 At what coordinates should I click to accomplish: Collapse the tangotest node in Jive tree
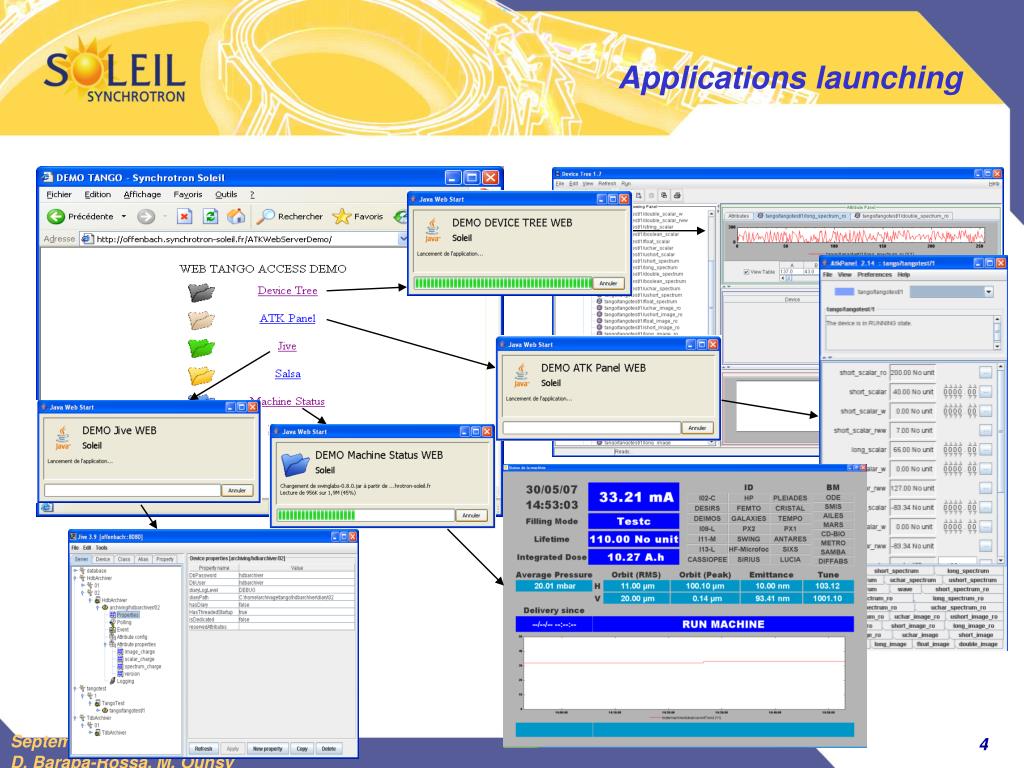click(x=75, y=688)
